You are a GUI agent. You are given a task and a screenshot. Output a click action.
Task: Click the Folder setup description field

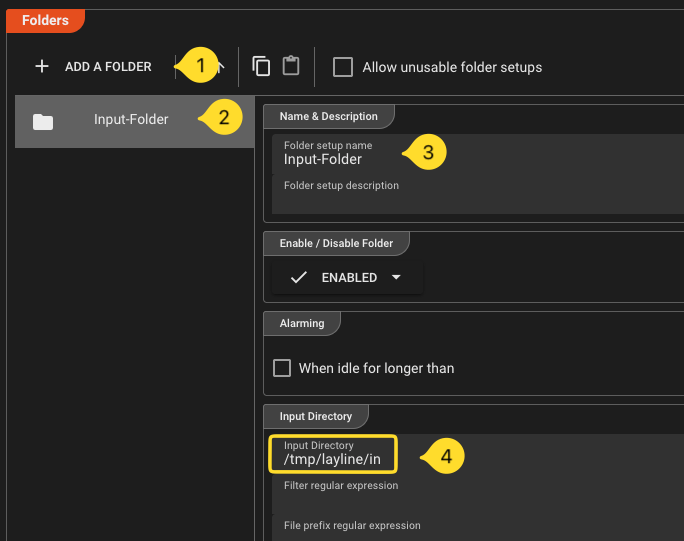click(x=470, y=193)
